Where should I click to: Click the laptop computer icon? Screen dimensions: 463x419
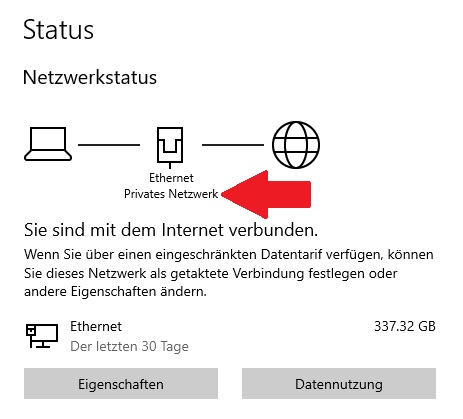[x=48, y=144]
